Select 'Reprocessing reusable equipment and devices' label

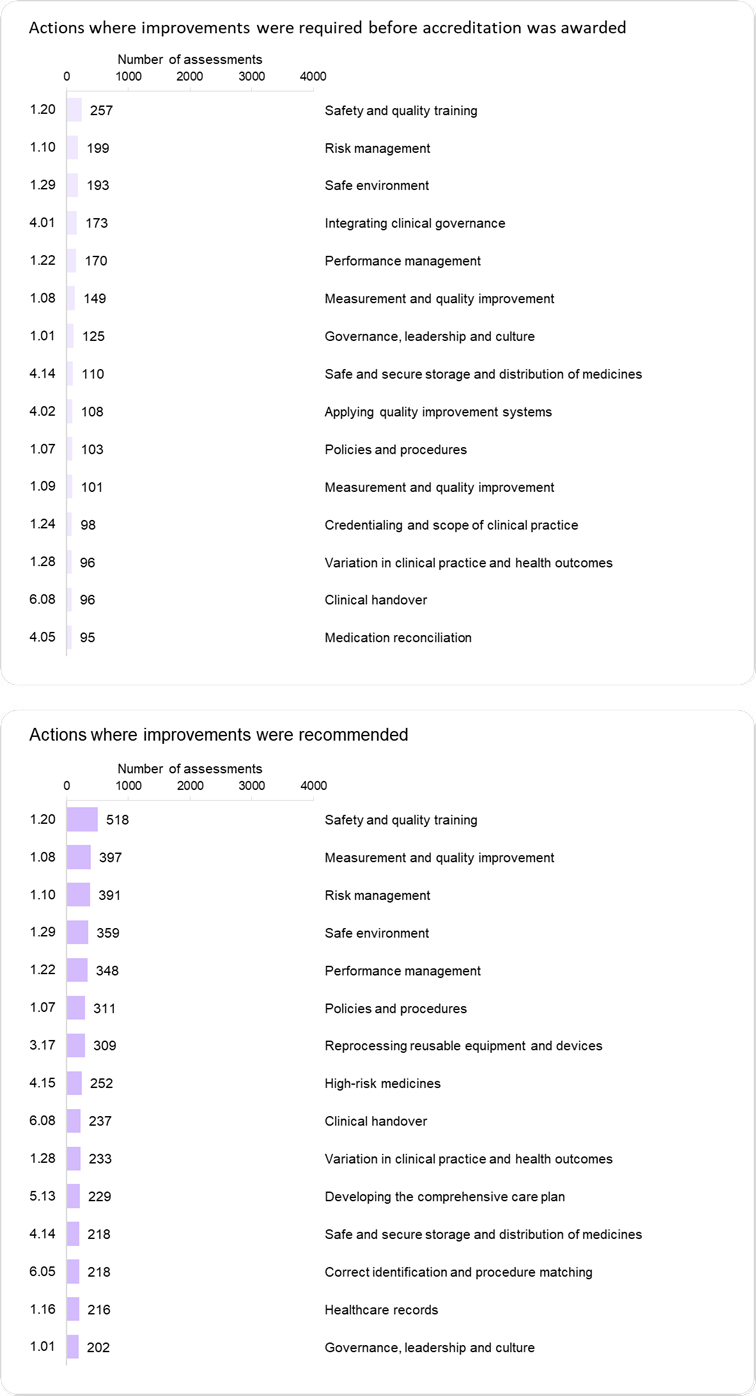point(464,1046)
